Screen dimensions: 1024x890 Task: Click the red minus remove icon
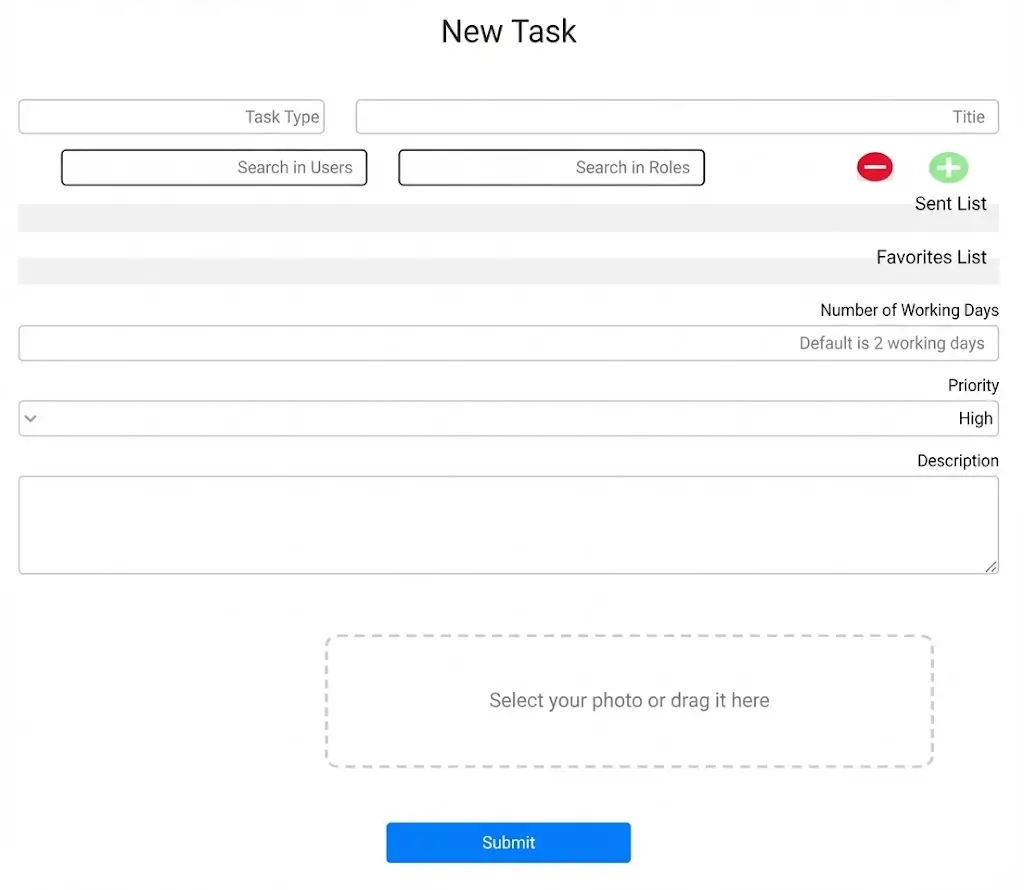(874, 167)
